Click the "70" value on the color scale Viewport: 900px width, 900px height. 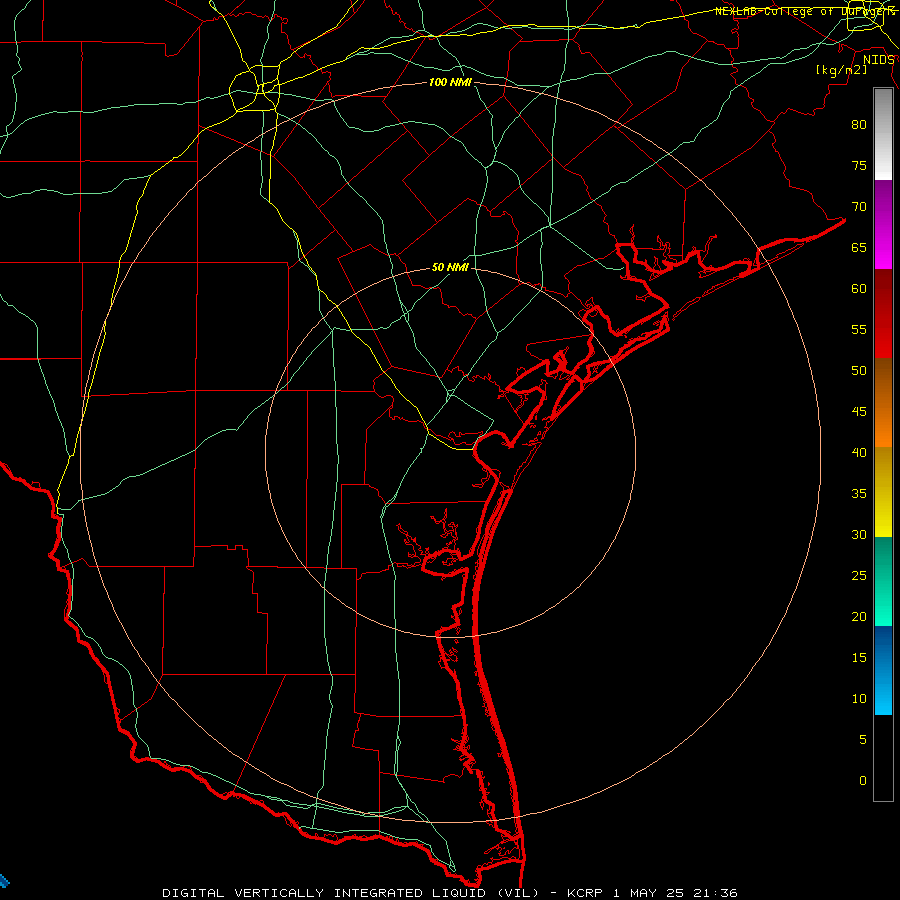coord(859,207)
